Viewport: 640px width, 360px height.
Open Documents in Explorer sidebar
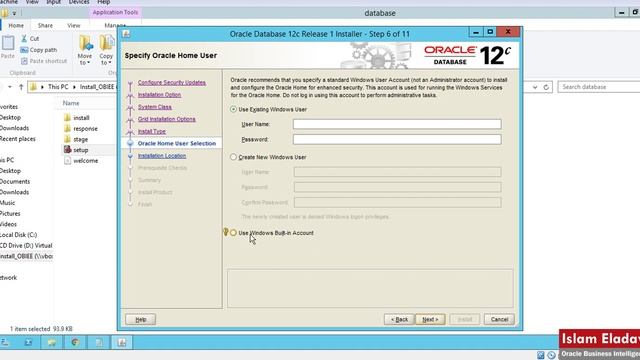tap(15, 182)
